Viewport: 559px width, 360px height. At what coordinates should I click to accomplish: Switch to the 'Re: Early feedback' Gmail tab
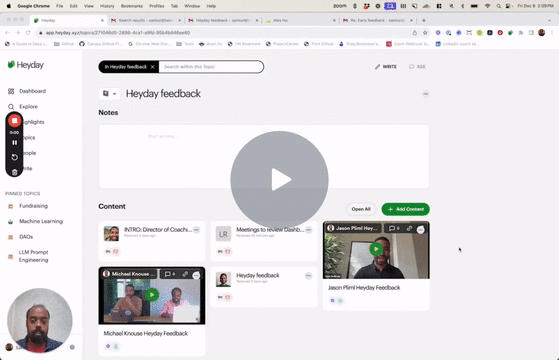pos(378,20)
